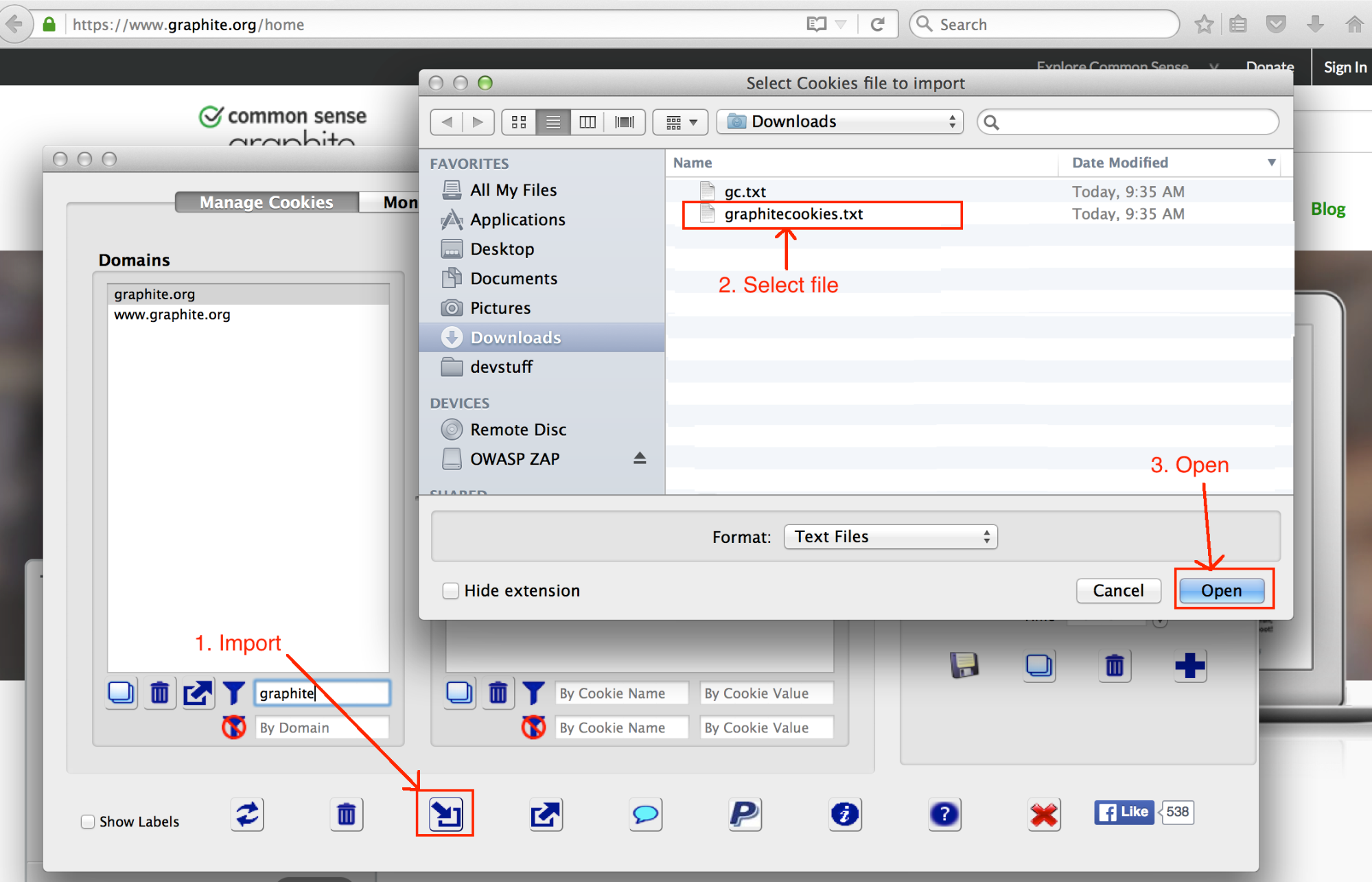Select the Manage Cookies tab
This screenshot has height=882, width=1372.
266,202
